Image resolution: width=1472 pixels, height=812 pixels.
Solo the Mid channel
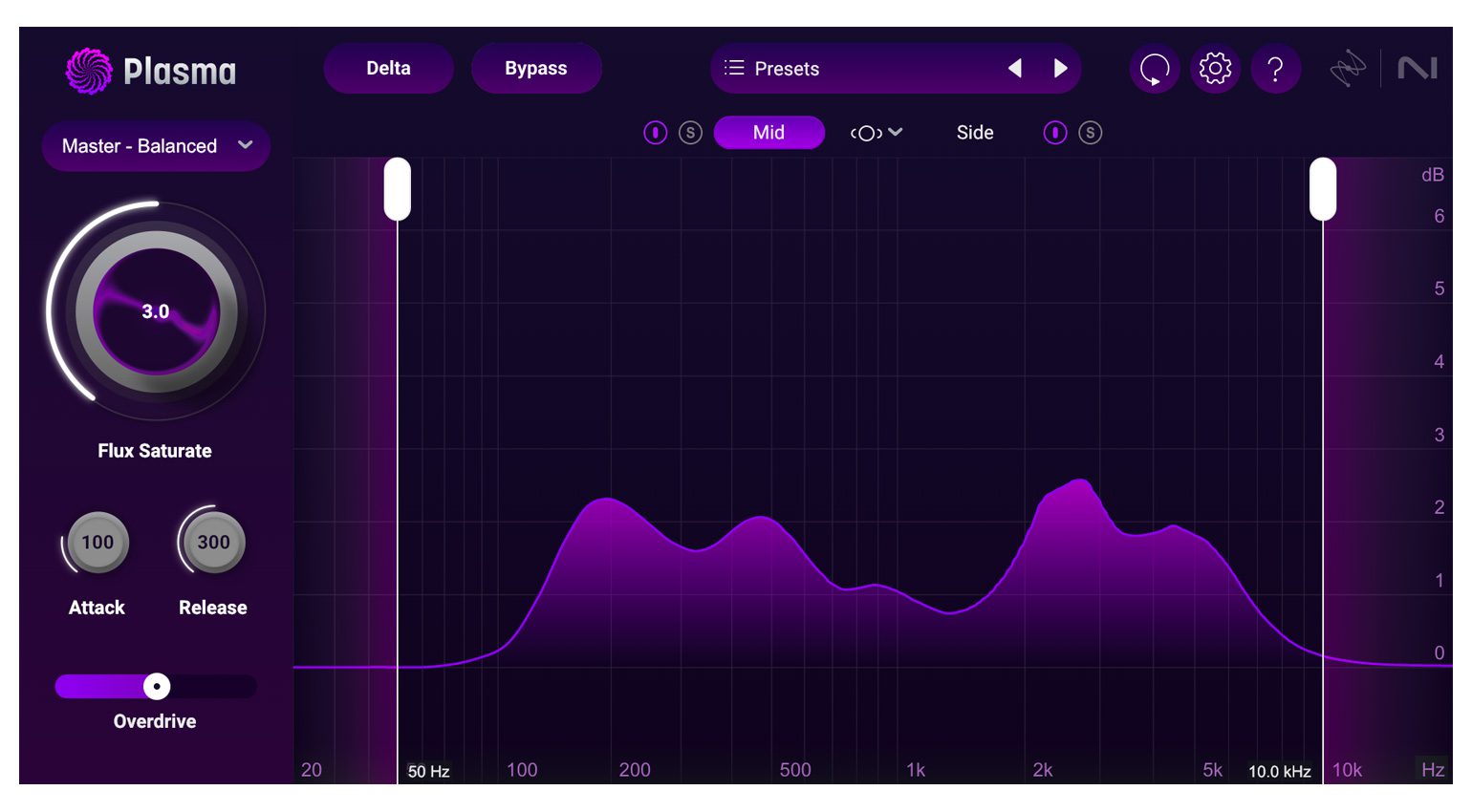click(x=690, y=133)
